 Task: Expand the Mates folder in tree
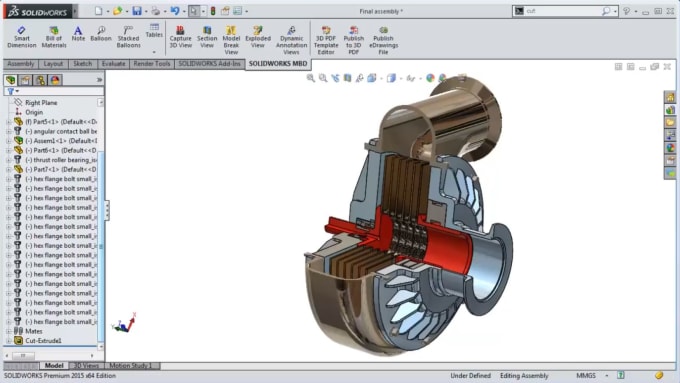(8, 331)
